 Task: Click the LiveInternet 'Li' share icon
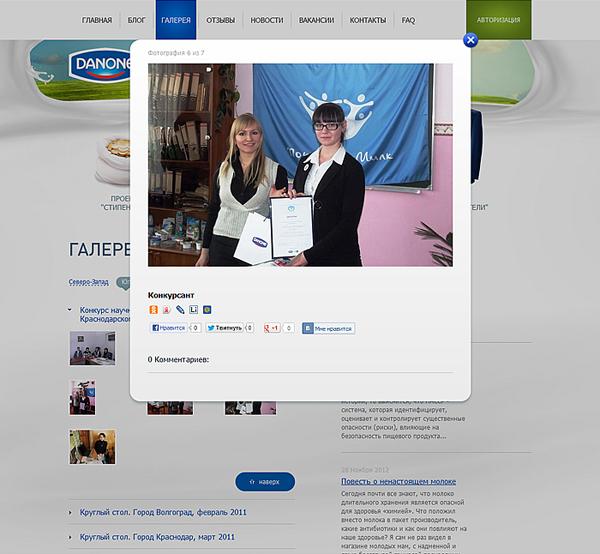[193, 310]
